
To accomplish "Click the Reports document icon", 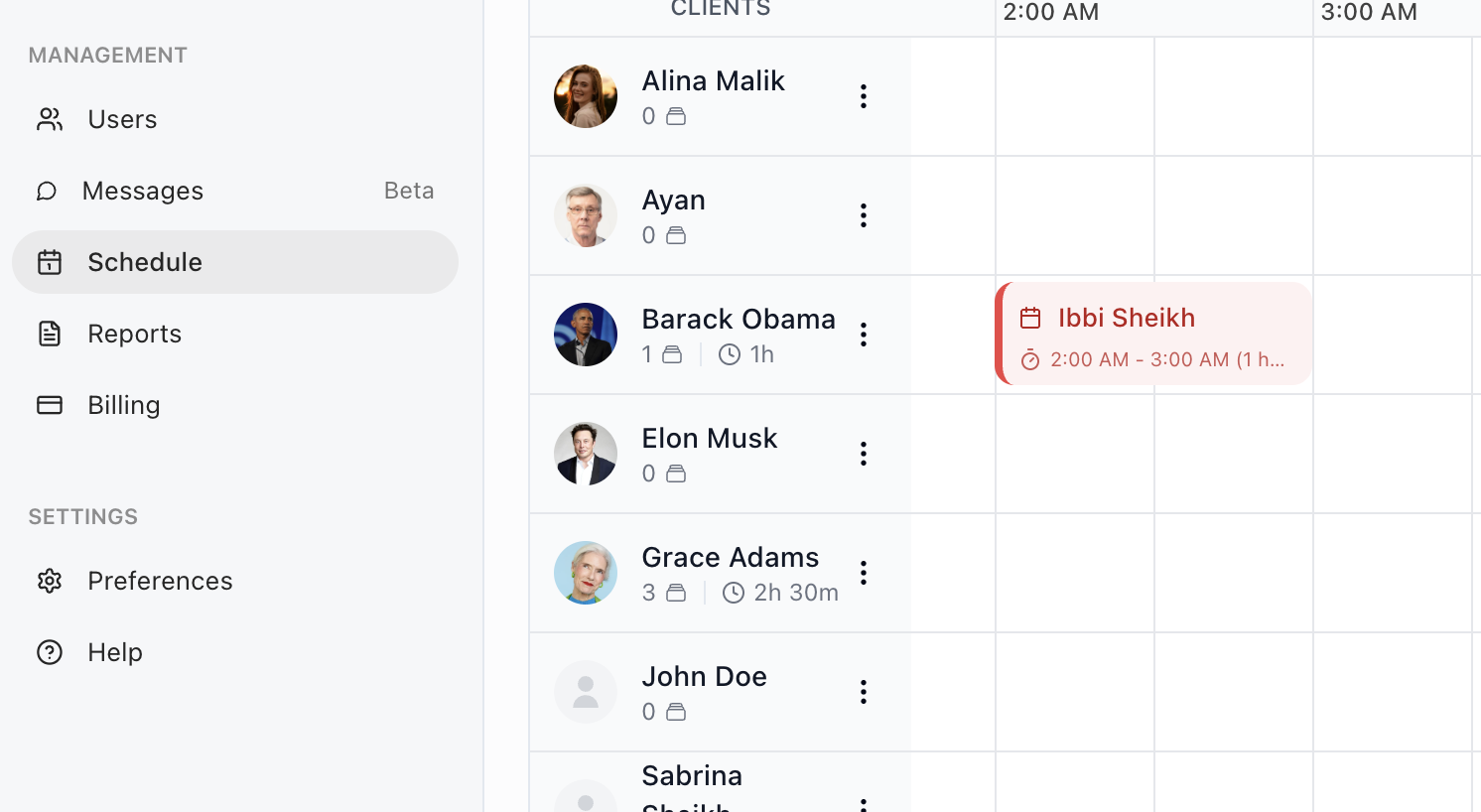I will point(50,334).
